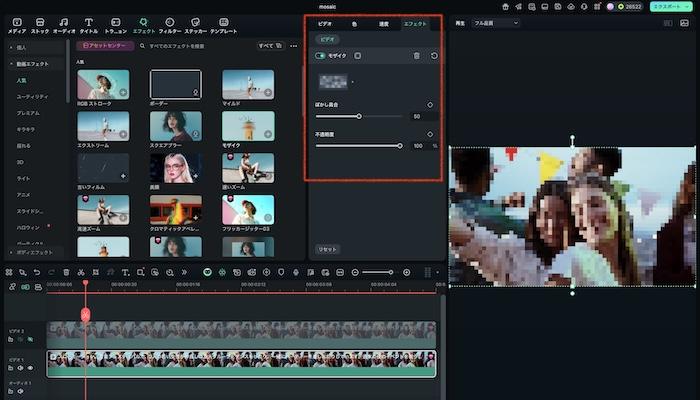Open the フィルター (Filters) tab

coord(170,25)
